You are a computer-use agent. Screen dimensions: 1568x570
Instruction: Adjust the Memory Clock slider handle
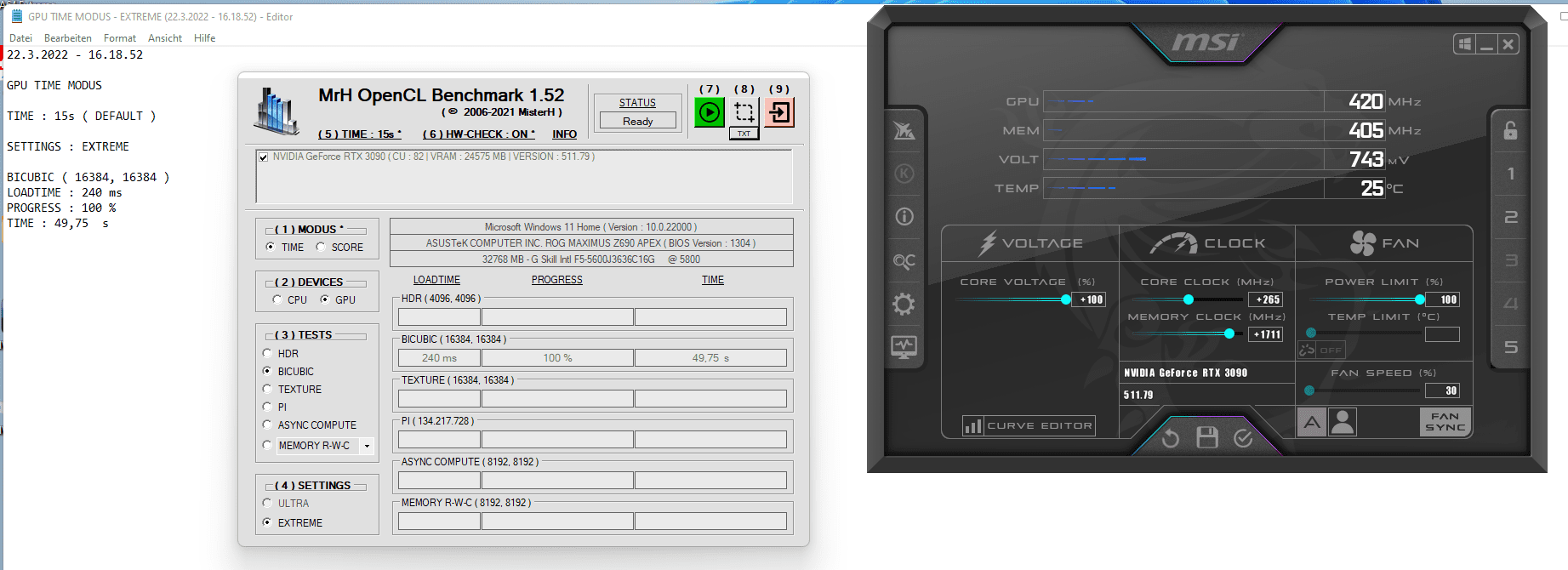click(1229, 334)
